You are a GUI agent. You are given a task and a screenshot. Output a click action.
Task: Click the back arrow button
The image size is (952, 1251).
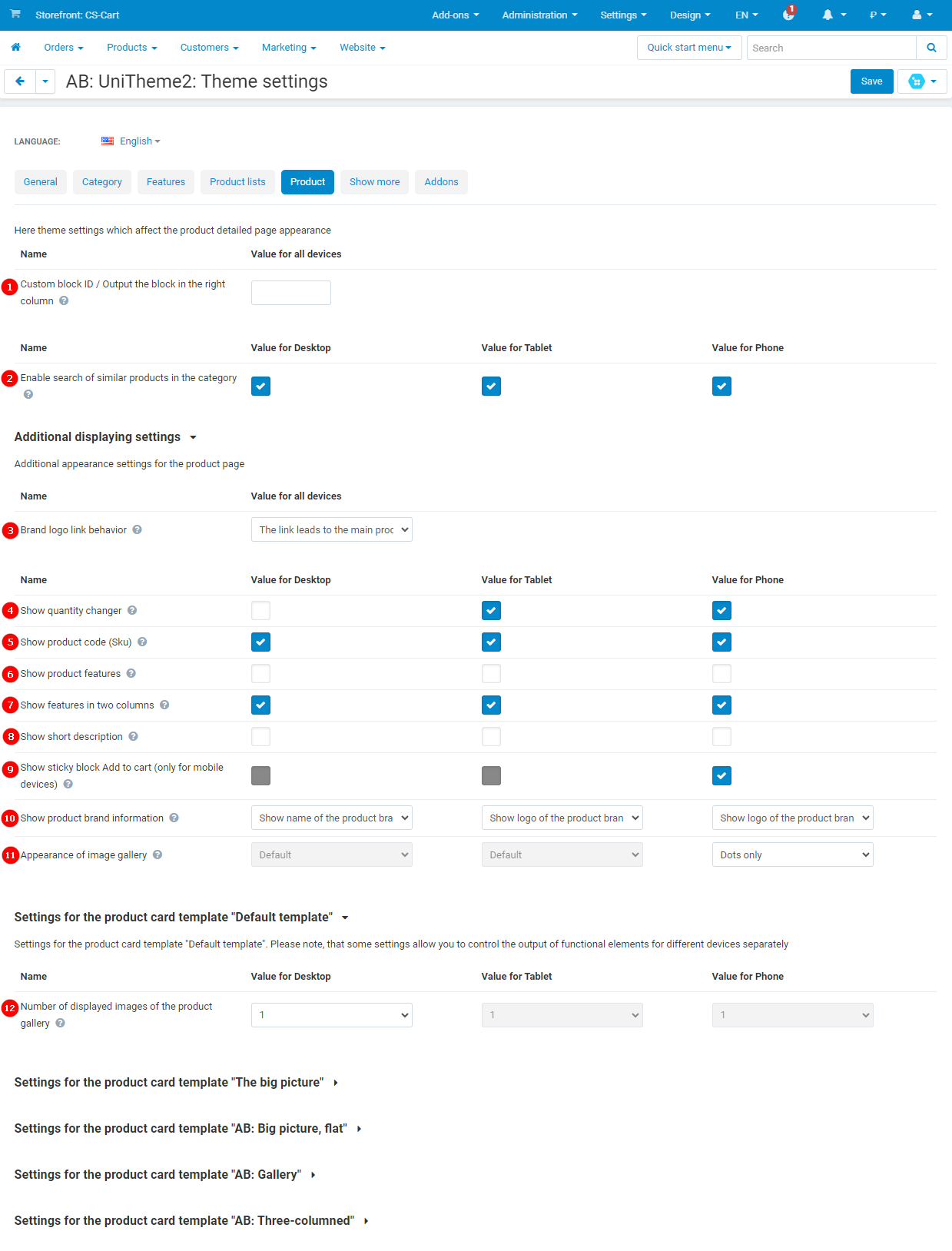point(20,81)
